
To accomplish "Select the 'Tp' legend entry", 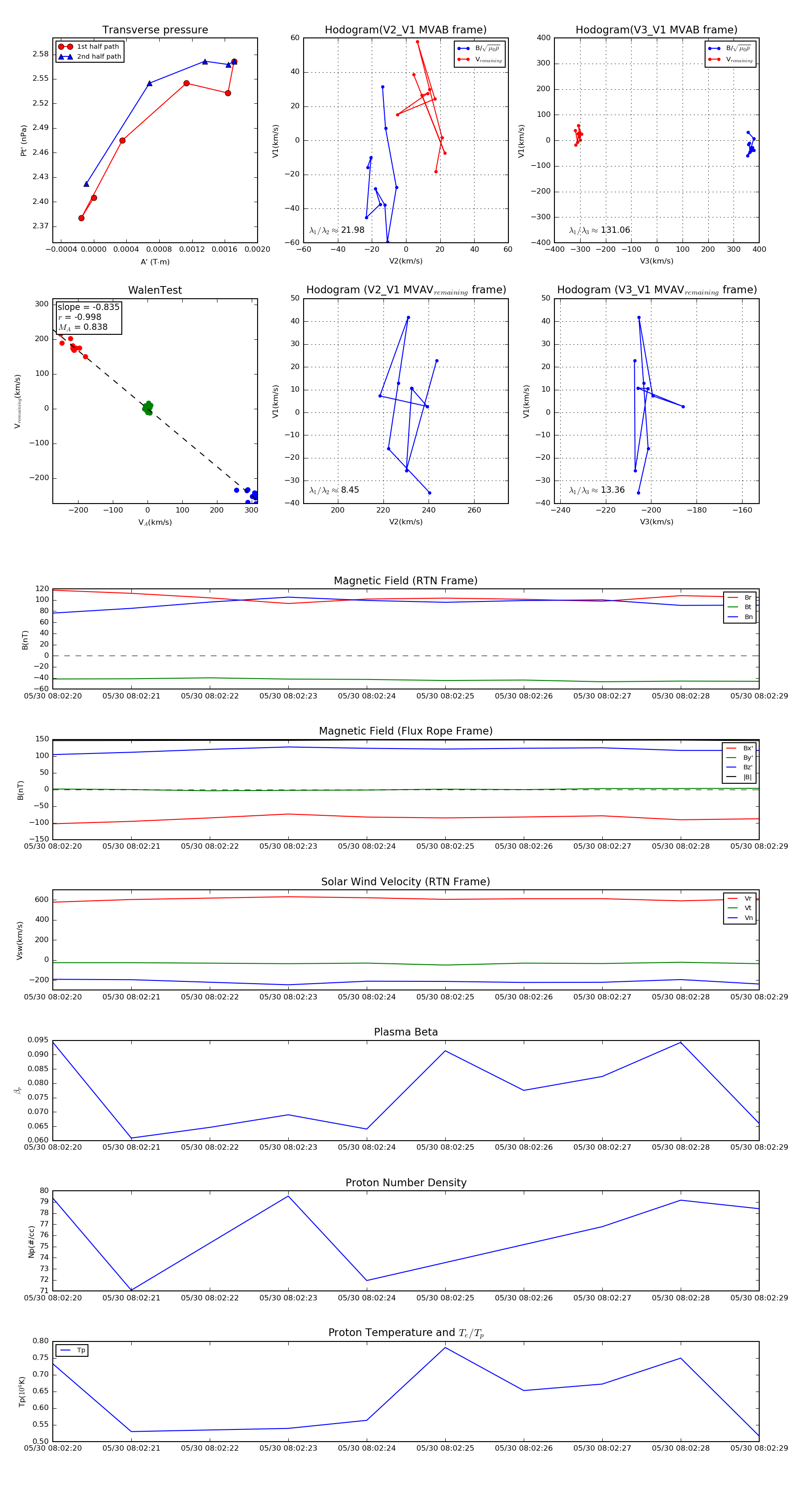I will (x=72, y=1350).
